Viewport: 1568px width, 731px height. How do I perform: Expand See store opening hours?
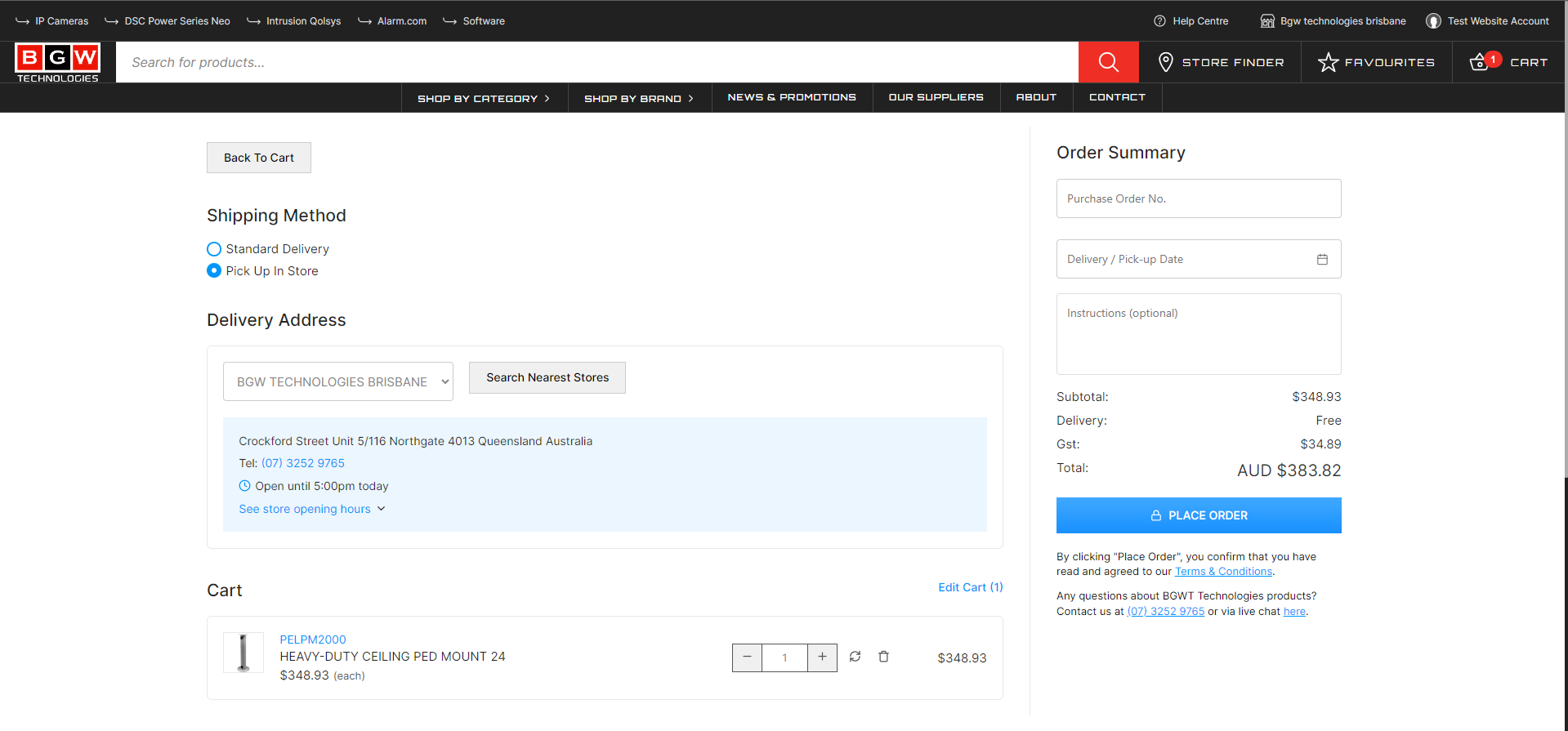(x=312, y=509)
